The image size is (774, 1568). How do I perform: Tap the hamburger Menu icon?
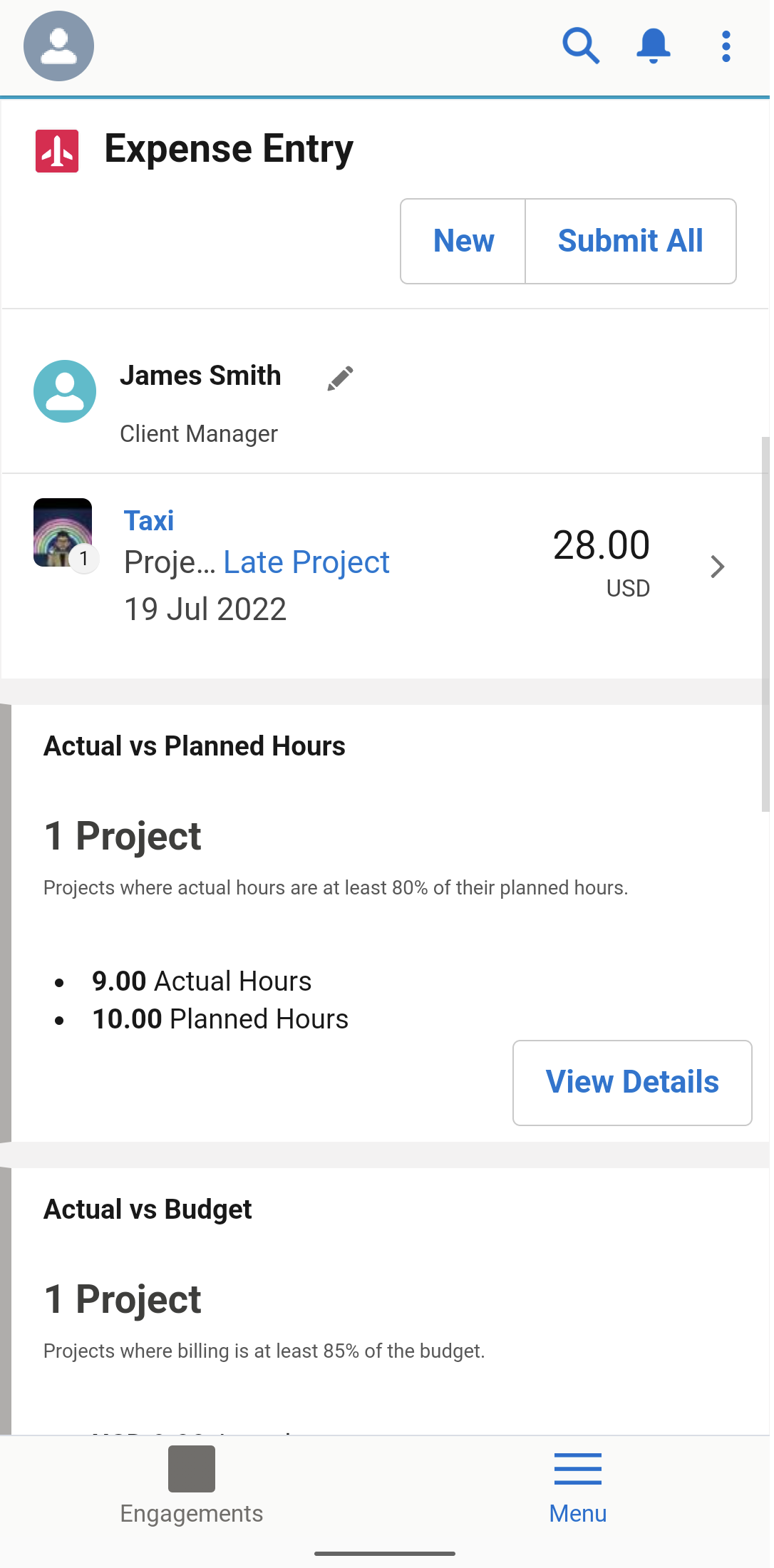click(577, 1469)
